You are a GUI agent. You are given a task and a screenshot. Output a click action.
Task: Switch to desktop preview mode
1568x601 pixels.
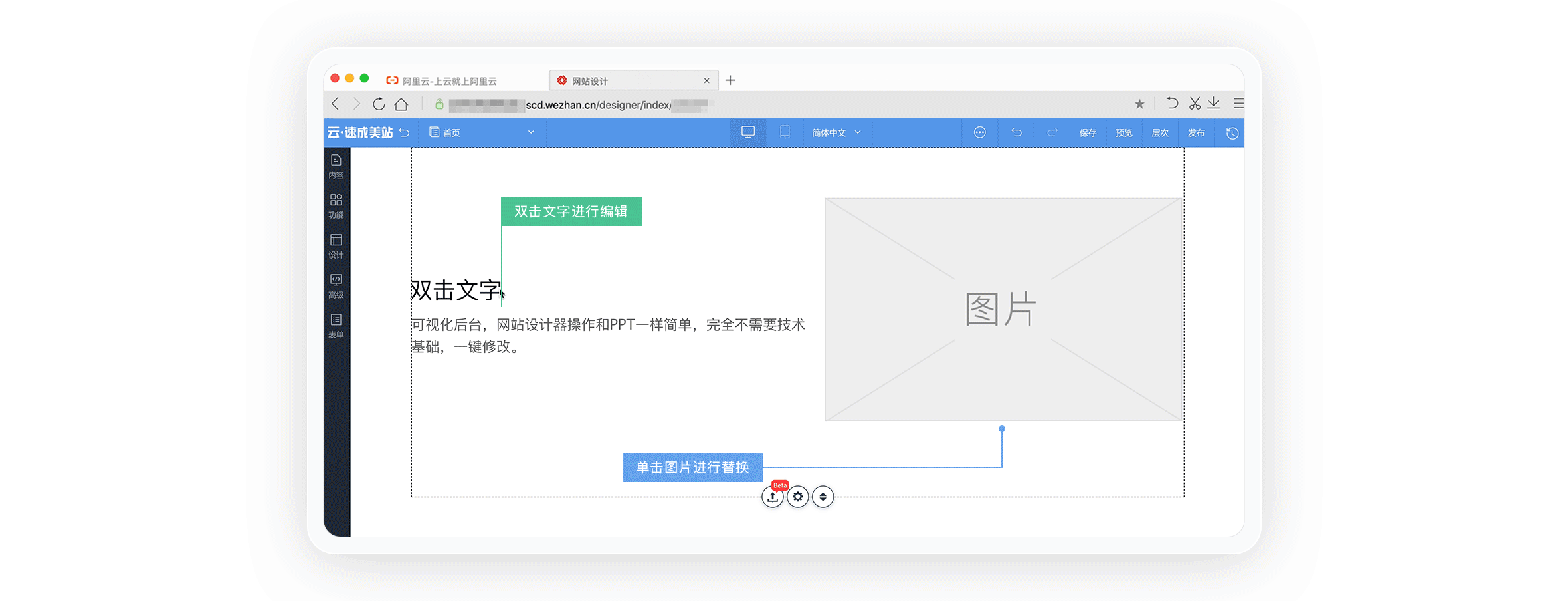748,132
